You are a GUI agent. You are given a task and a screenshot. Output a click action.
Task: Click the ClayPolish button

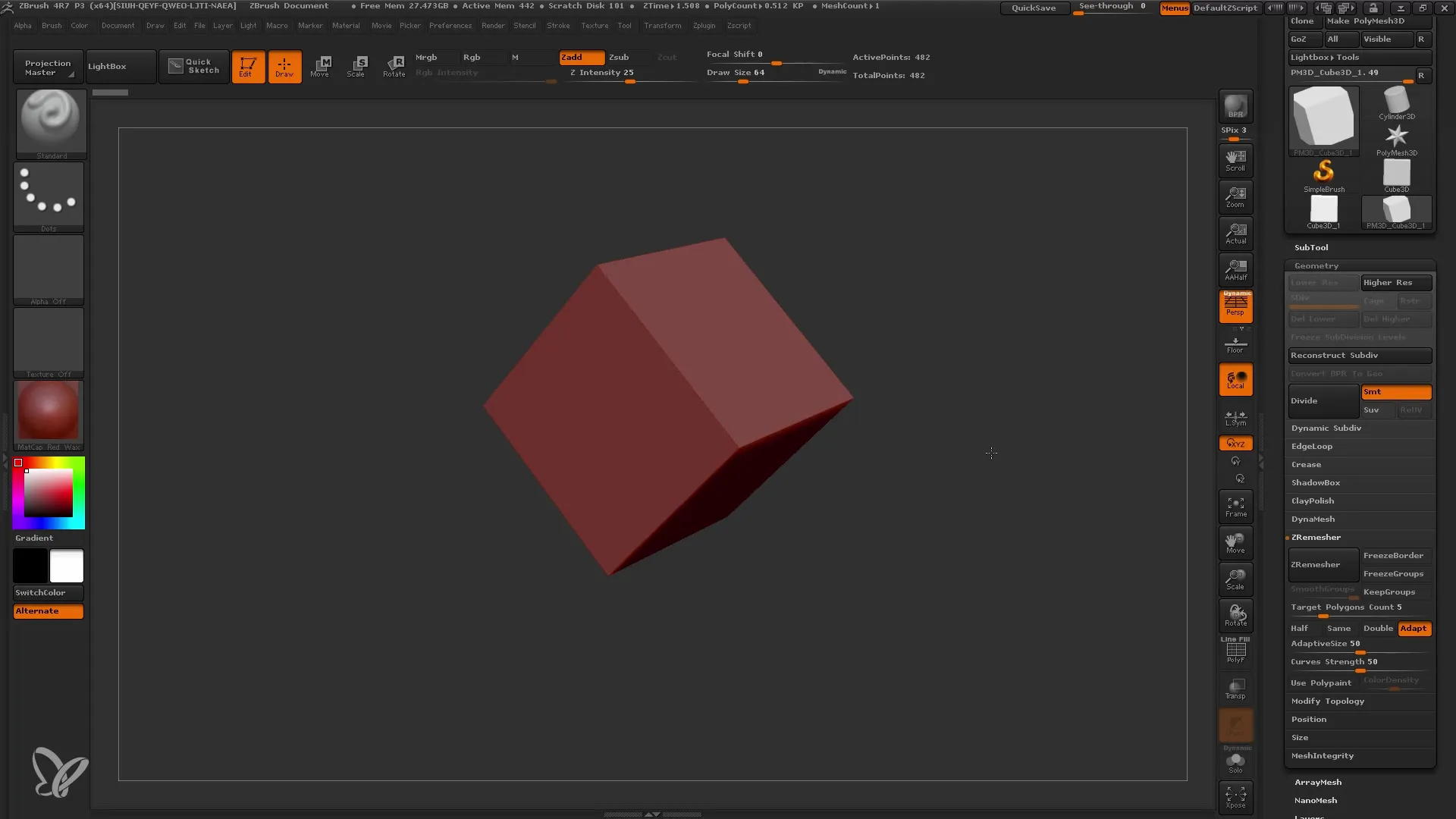point(1313,500)
